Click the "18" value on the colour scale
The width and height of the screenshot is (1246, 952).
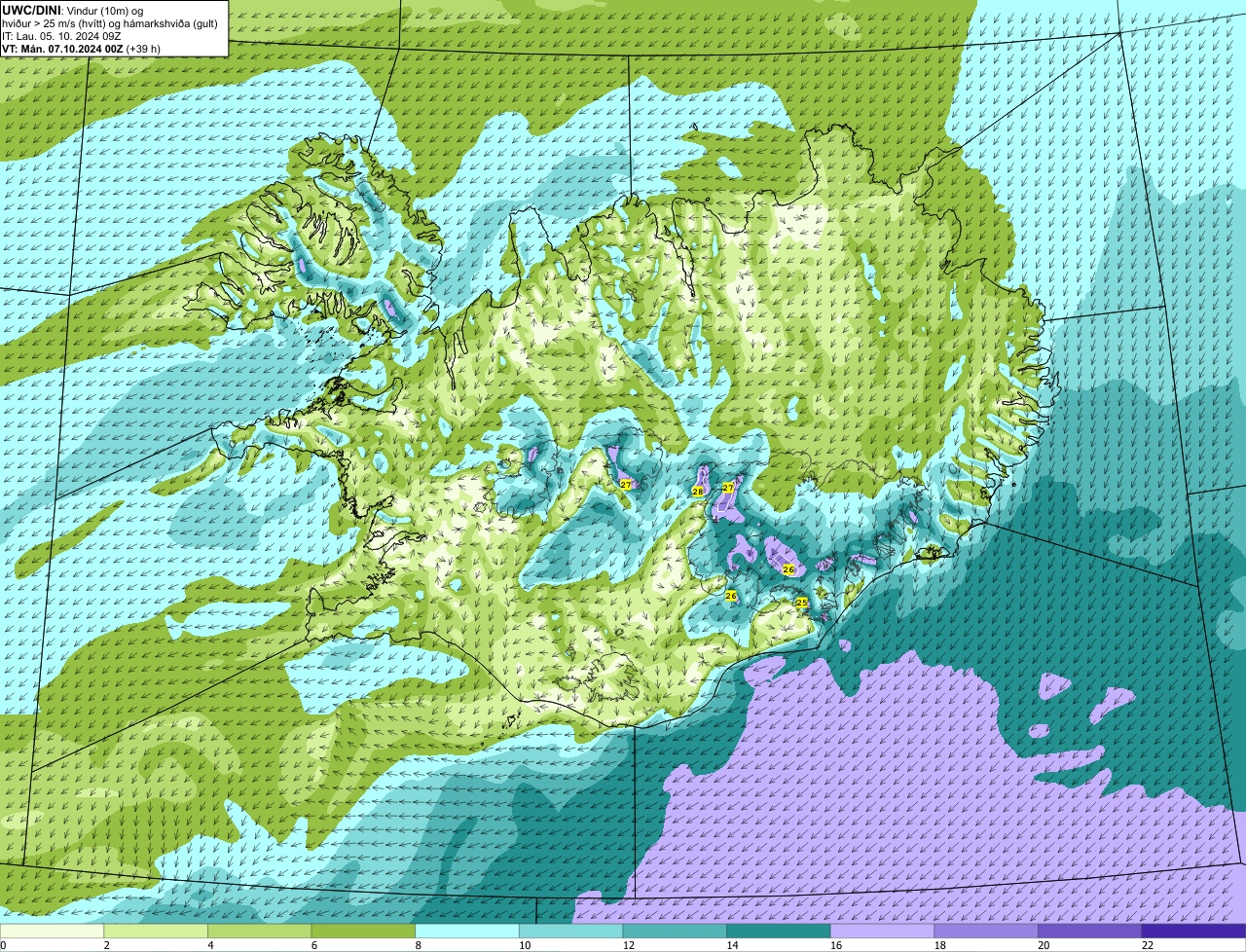tap(940, 945)
